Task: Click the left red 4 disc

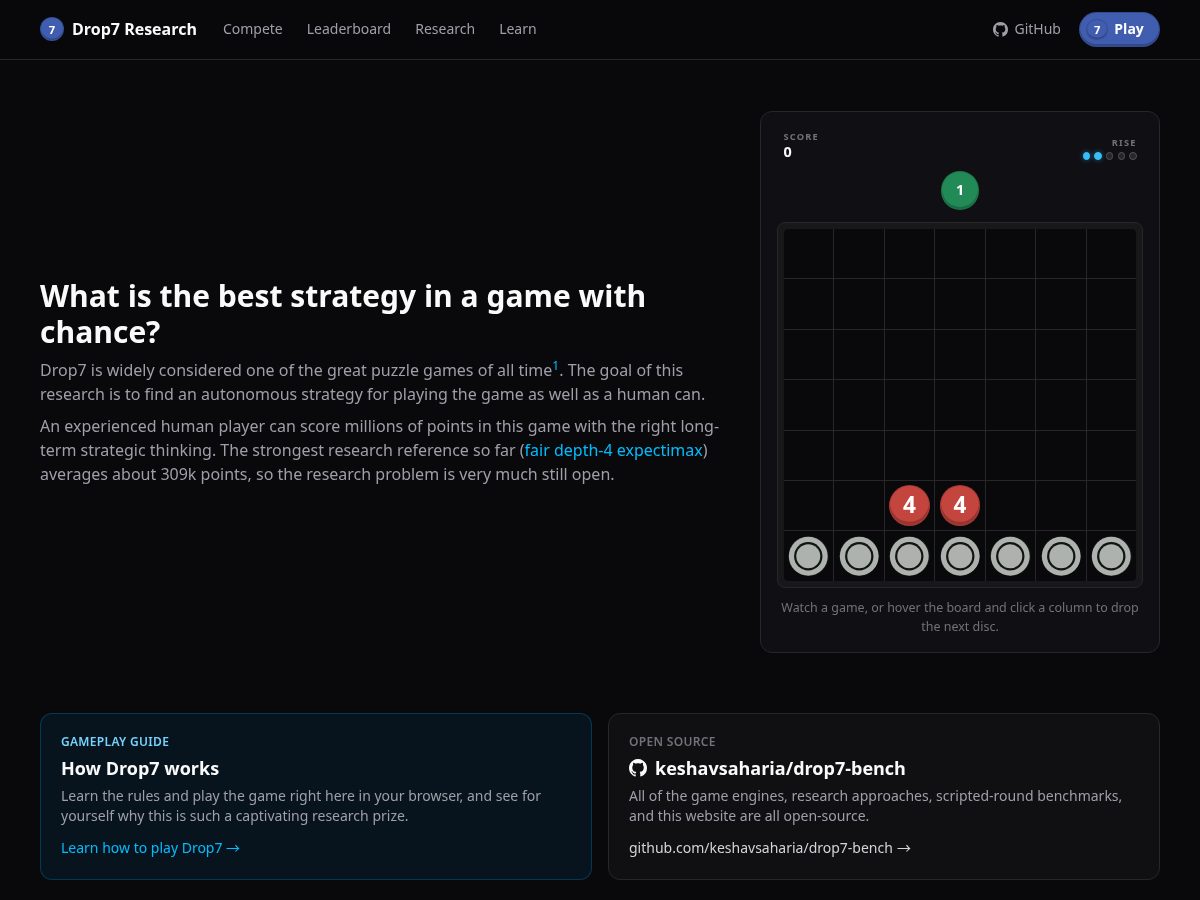Action: click(909, 505)
